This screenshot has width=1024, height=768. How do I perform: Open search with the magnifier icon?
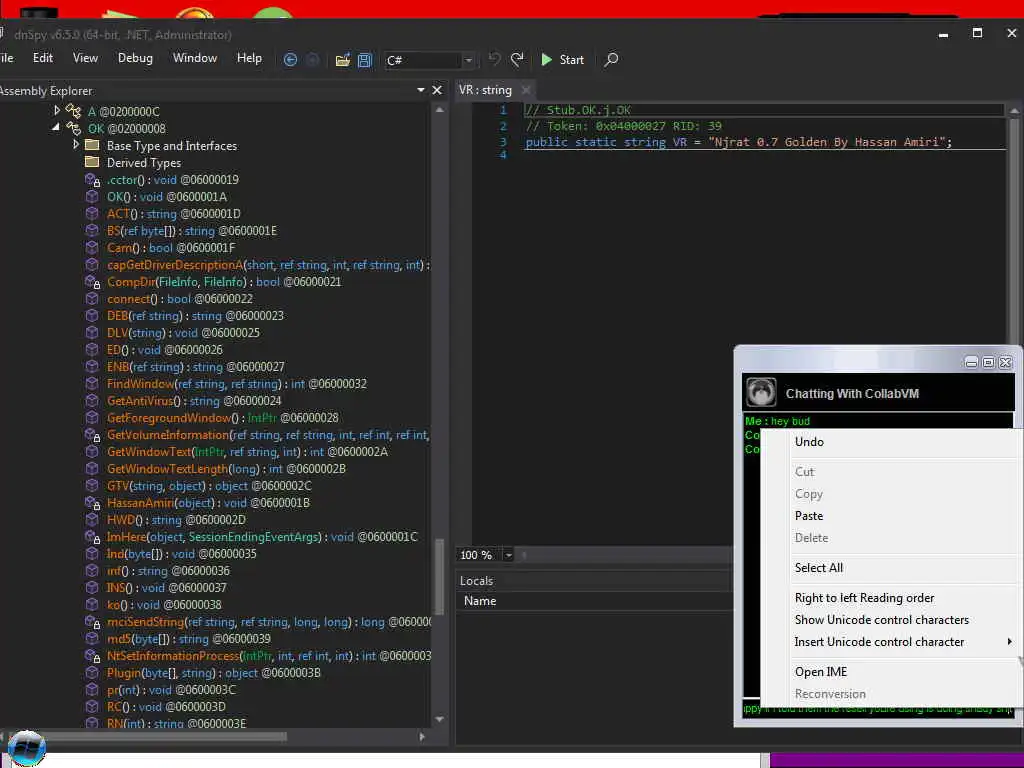pyautogui.click(x=611, y=59)
